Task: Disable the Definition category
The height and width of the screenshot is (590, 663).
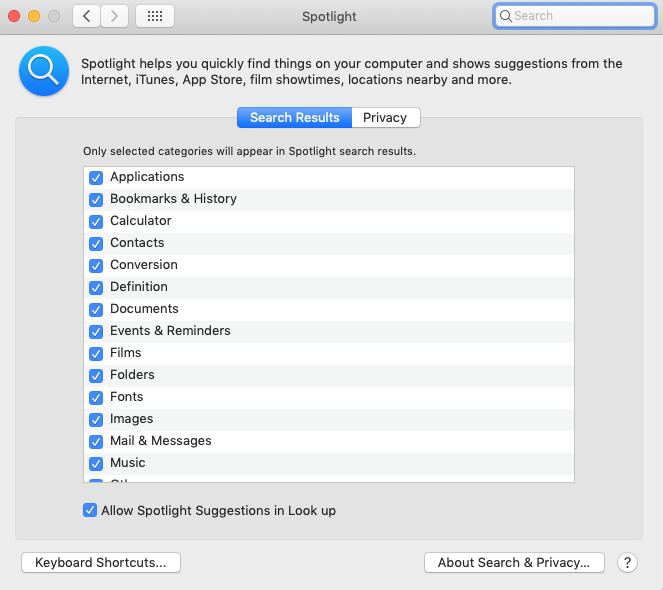Action: pyautogui.click(x=96, y=288)
